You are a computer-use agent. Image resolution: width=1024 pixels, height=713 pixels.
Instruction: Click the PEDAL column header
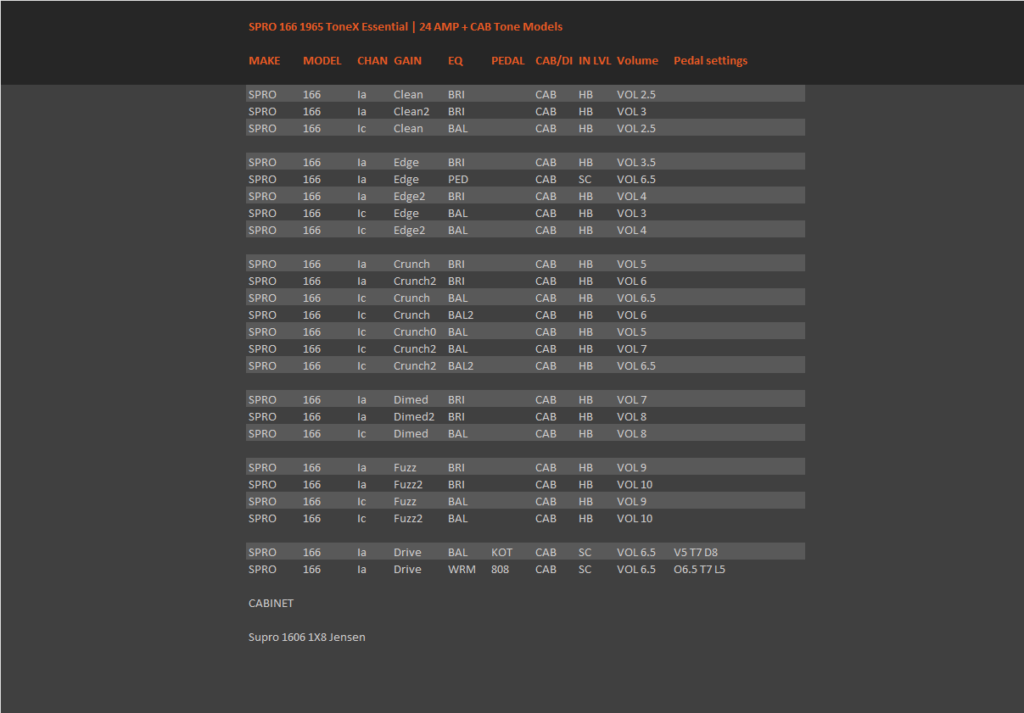(x=507, y=61)
